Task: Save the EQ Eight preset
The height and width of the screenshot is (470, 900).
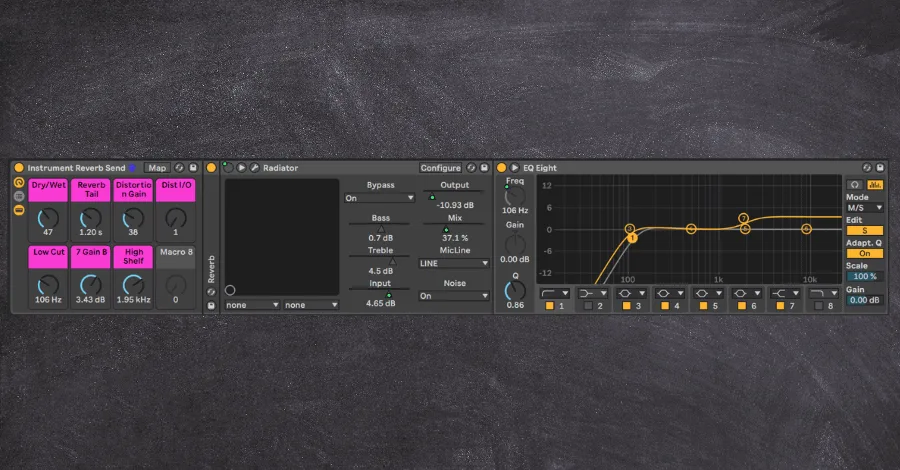Action: click(x=880, y=168)
